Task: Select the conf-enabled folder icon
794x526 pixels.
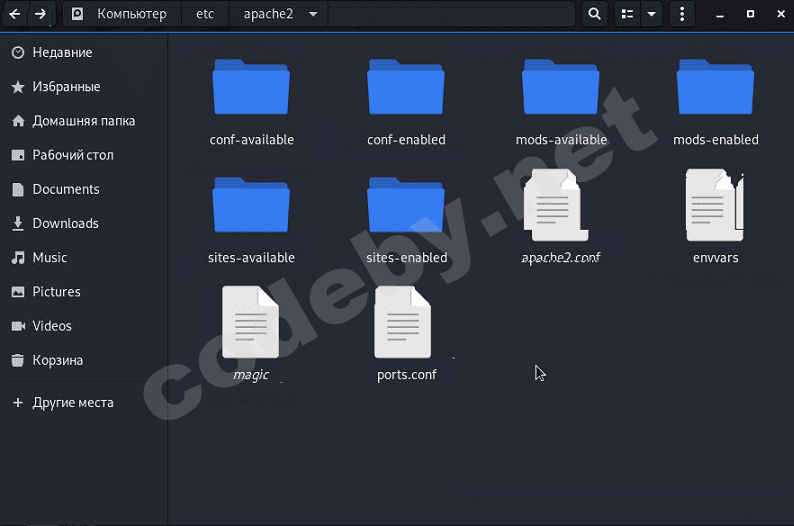Action: tap(406, 87)
